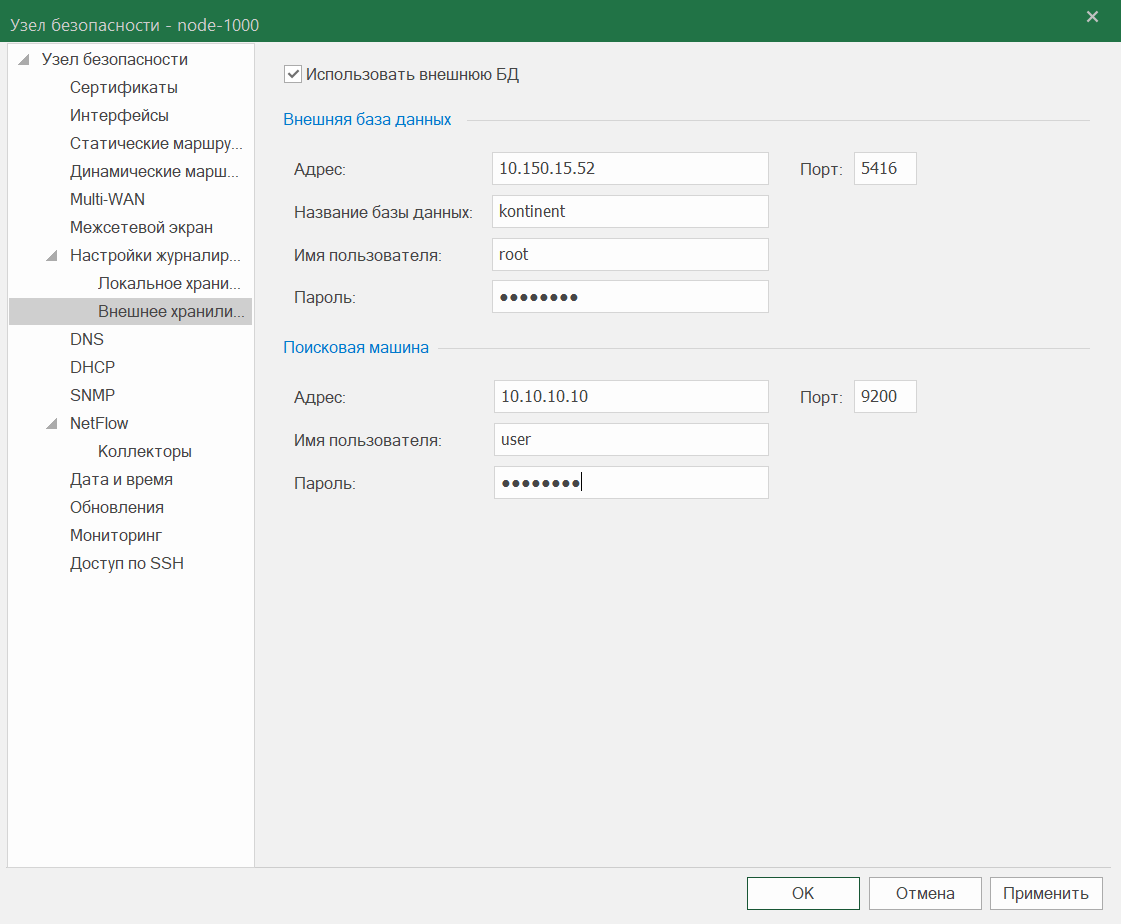Click the Применить button
Image resolution: width=1121 pixels, height=924 pixels.
(x=1046, y=895)
